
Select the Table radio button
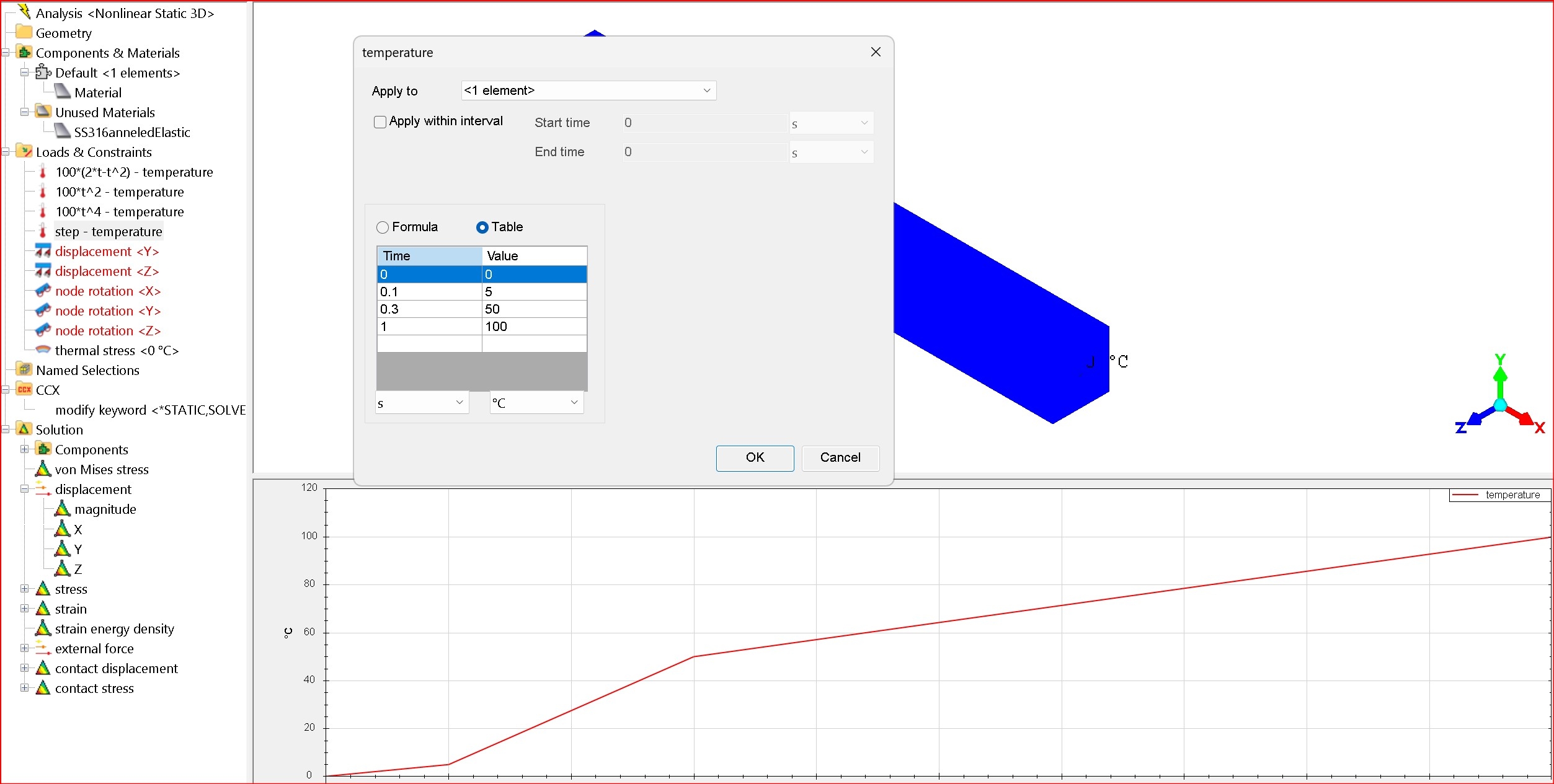(482, 227)
